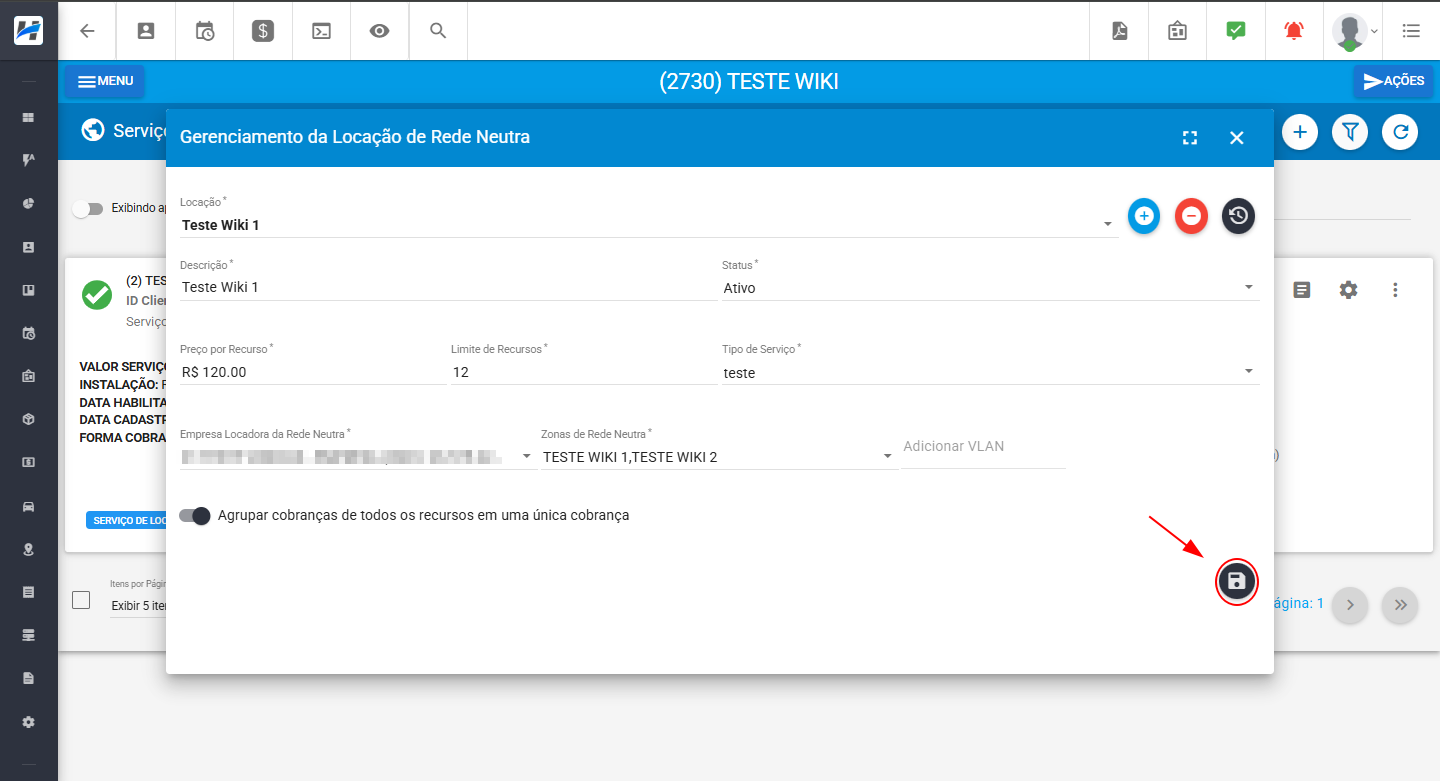
Task: Open sidebar settings gear at bottom
Action: [29, 722]
